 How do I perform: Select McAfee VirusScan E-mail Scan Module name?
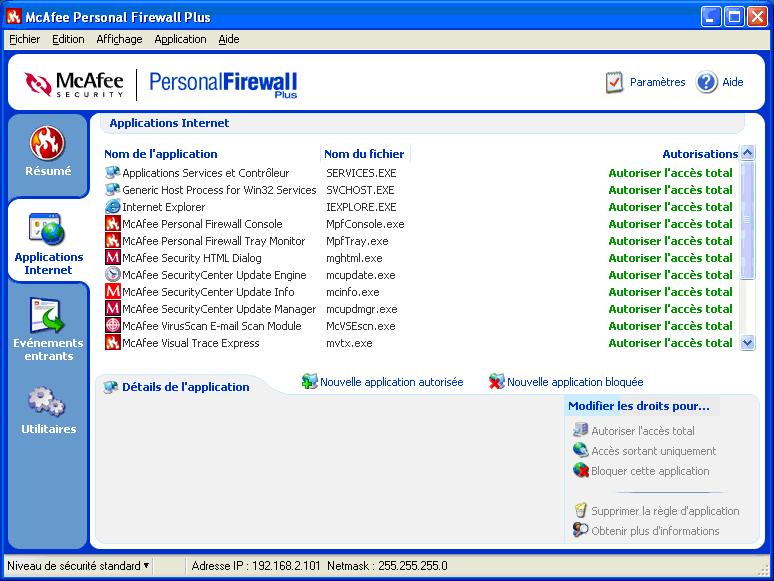(211, 326)
